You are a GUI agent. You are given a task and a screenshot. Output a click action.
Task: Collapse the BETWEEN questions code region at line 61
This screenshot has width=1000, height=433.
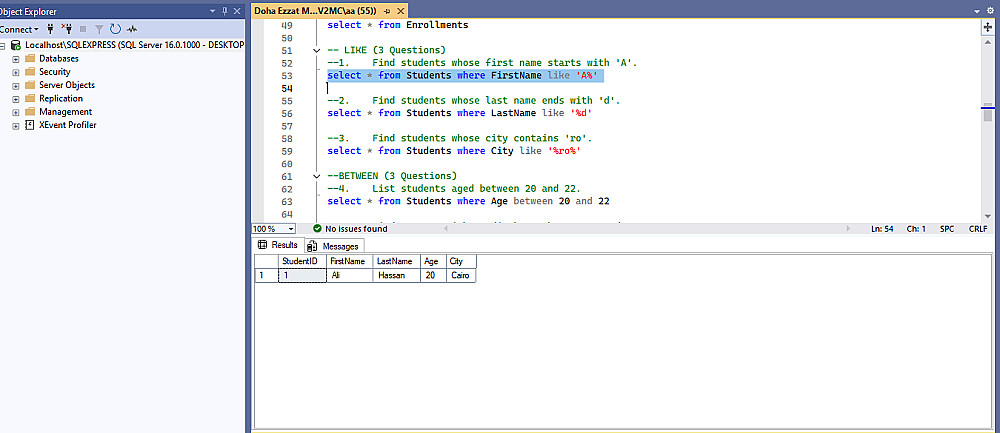point(317,176)
